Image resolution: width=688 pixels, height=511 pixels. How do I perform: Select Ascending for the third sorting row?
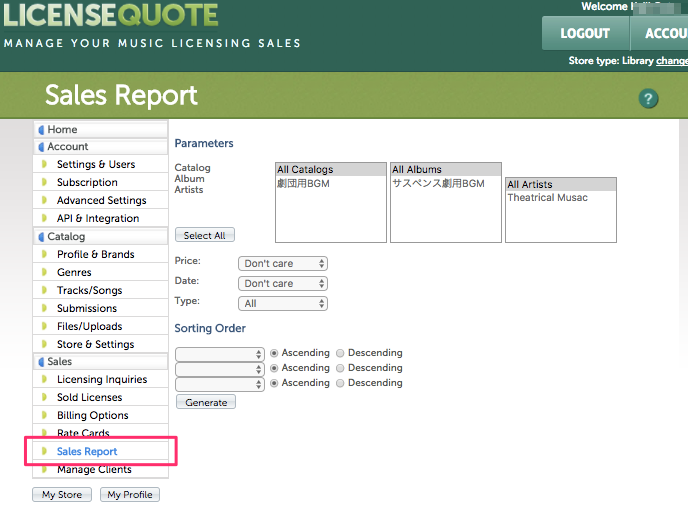[x=274, y=383]
